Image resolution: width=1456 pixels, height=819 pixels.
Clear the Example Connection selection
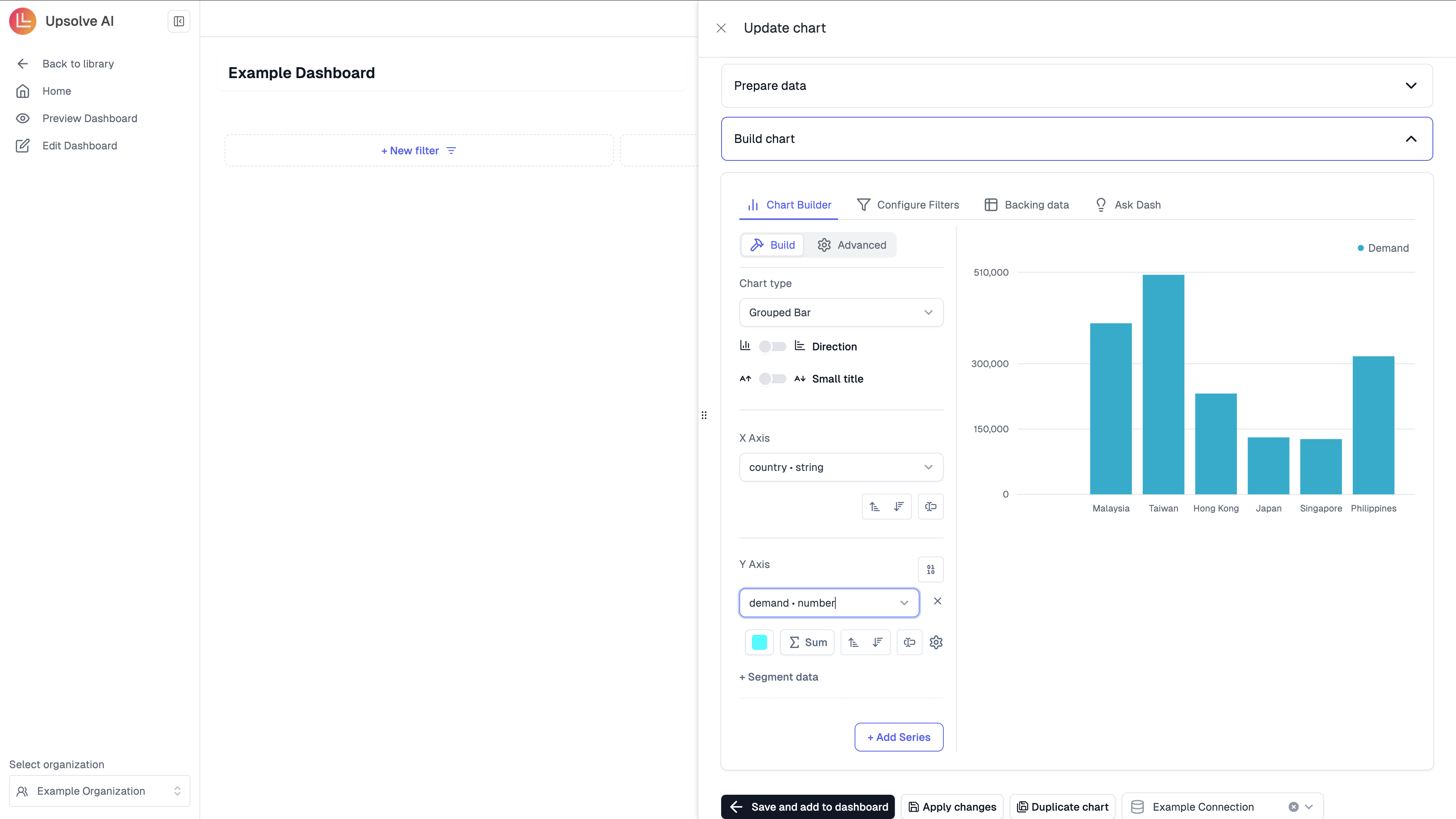(1293, 807)
